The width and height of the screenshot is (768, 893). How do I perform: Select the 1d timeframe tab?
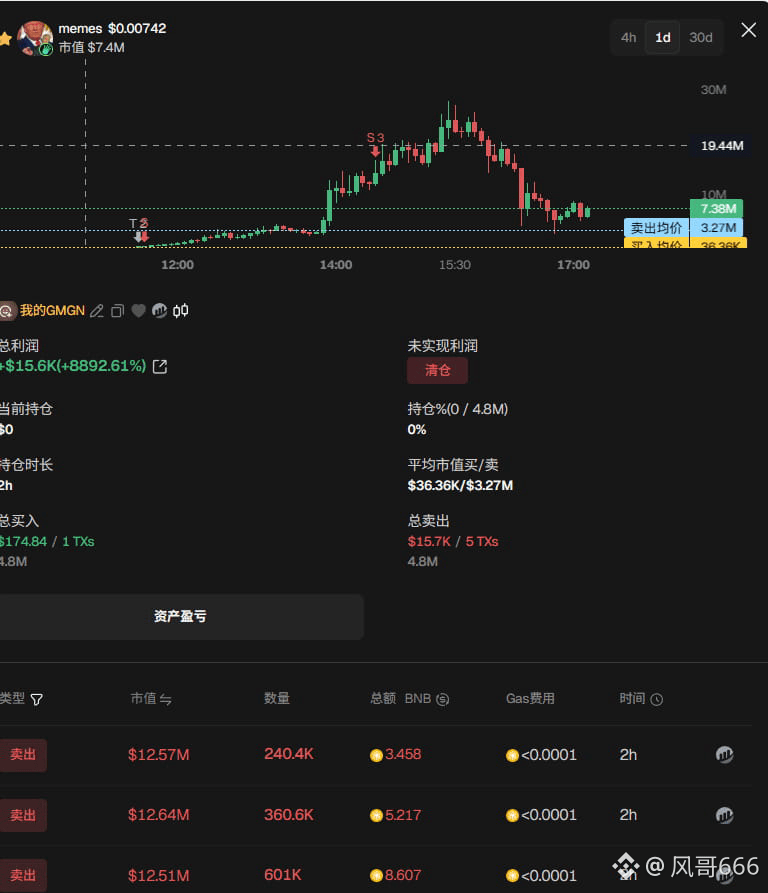click(662, 38)
